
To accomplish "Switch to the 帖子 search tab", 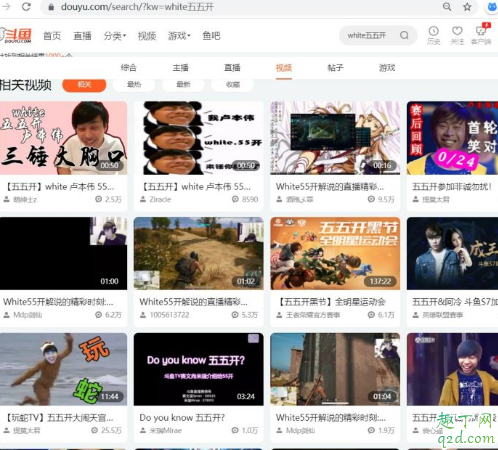I will pos(335,68).
